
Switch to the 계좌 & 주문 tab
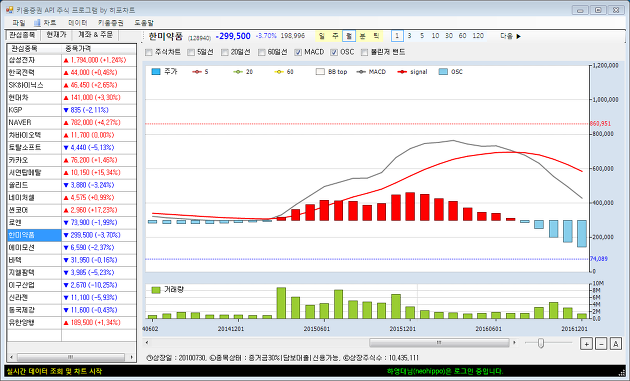coord(95,35)
